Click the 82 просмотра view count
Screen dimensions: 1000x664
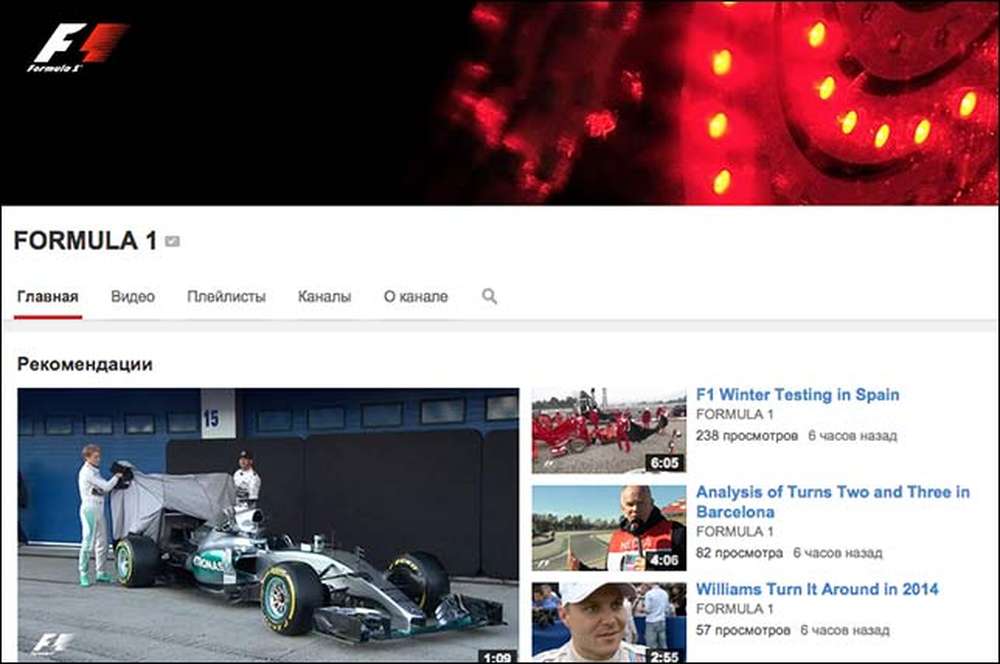(739, 553)
